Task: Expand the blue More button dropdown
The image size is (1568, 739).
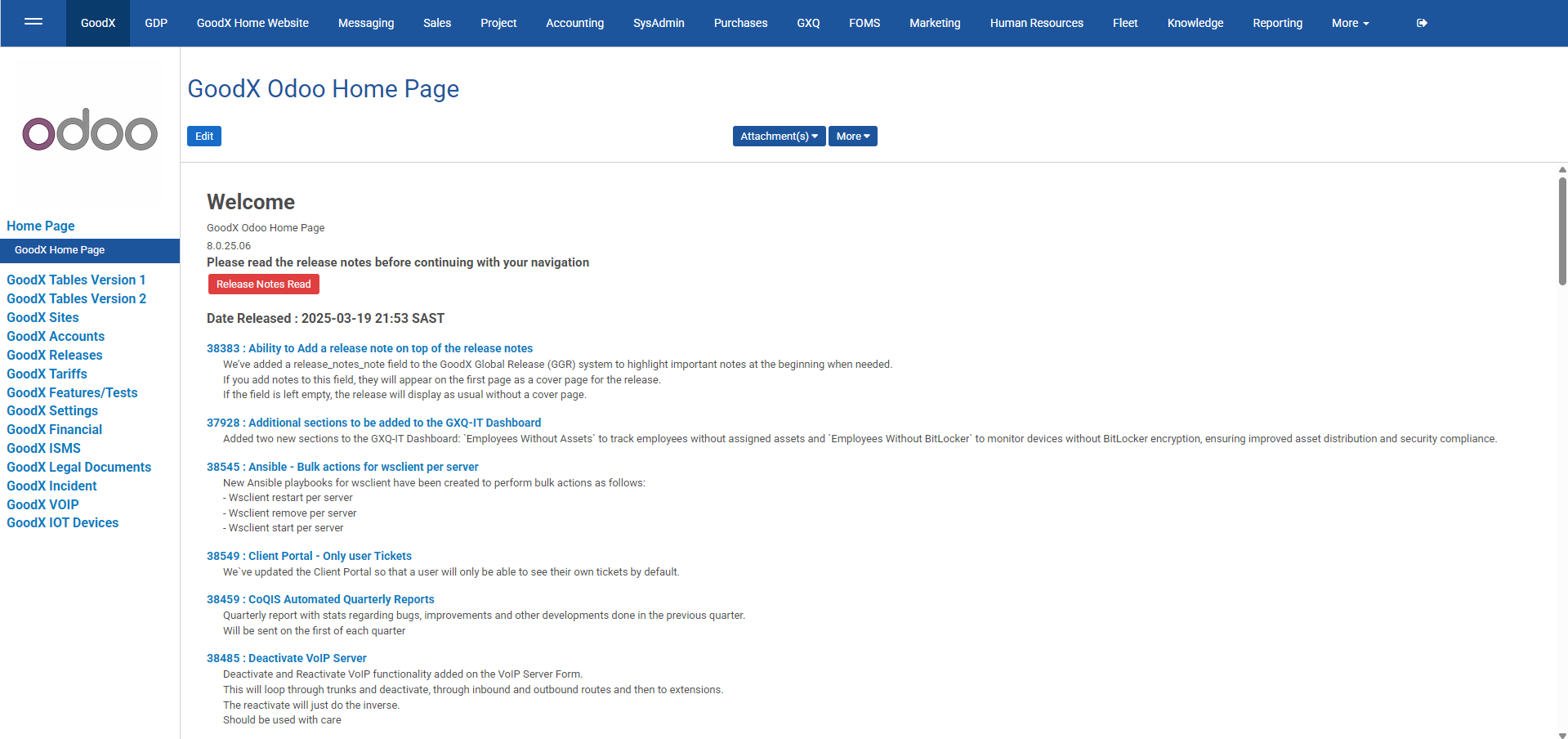Action: point(853,137)
